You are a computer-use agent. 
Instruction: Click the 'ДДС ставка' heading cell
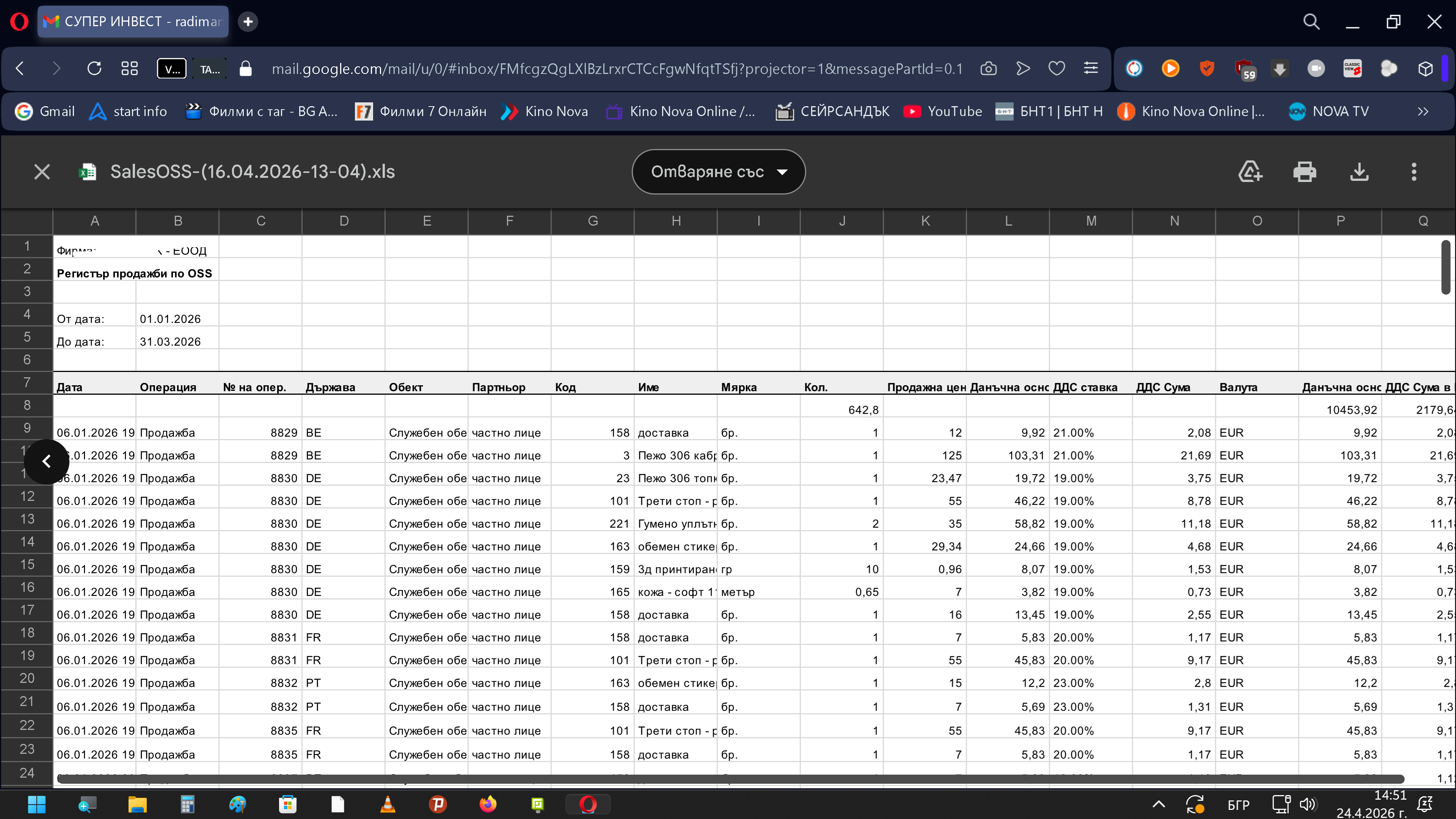[1091, 383]
